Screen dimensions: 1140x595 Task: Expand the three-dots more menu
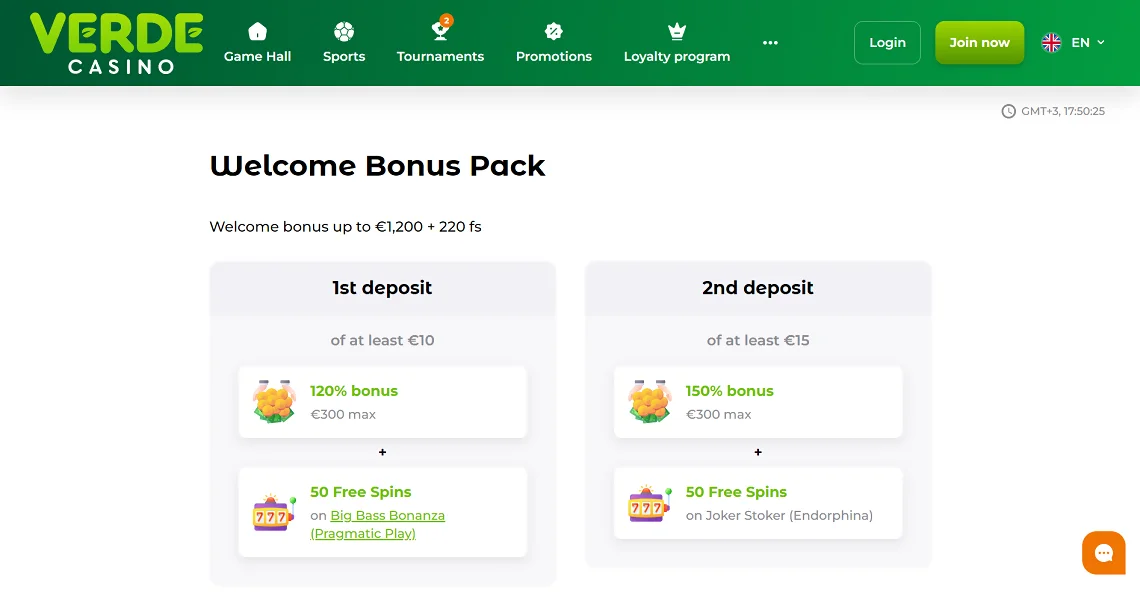770,43
